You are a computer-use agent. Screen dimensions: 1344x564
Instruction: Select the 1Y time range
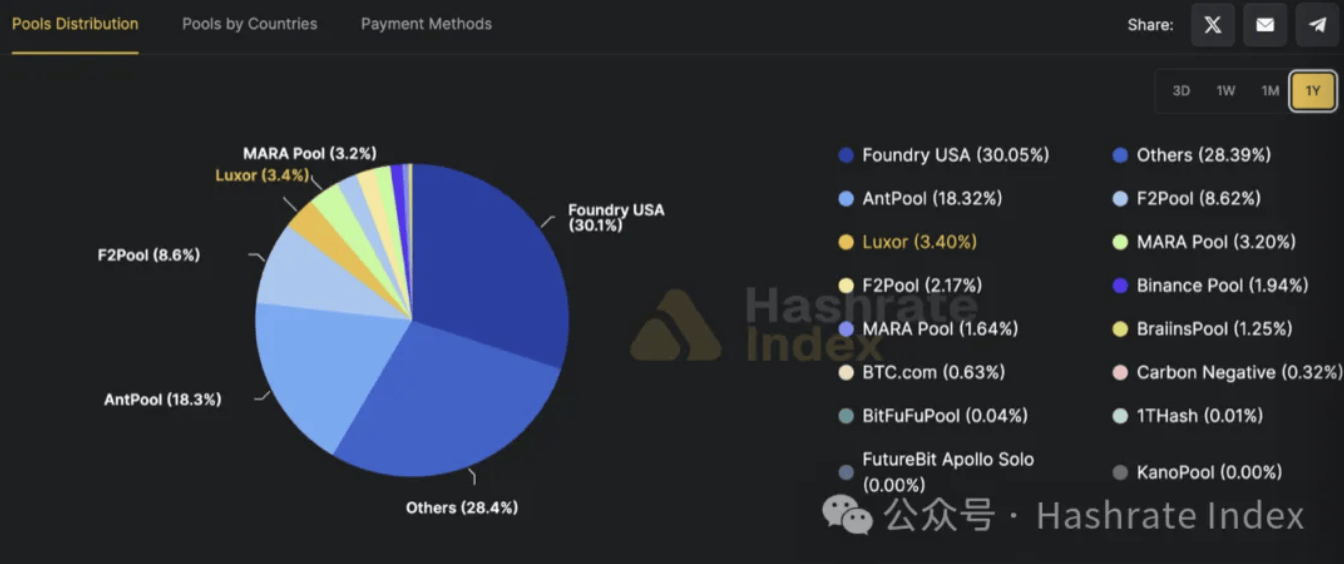[1313, 91]
